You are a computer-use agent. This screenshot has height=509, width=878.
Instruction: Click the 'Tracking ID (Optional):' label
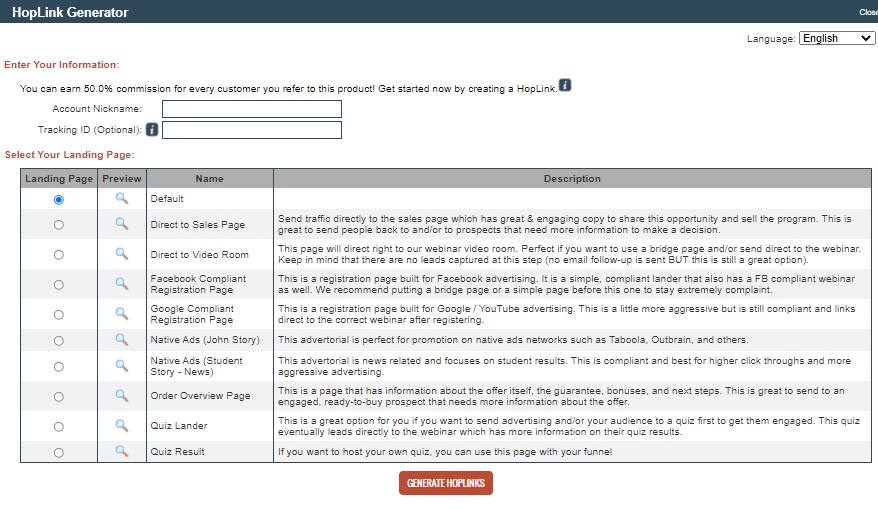click(x=90, y=130)
